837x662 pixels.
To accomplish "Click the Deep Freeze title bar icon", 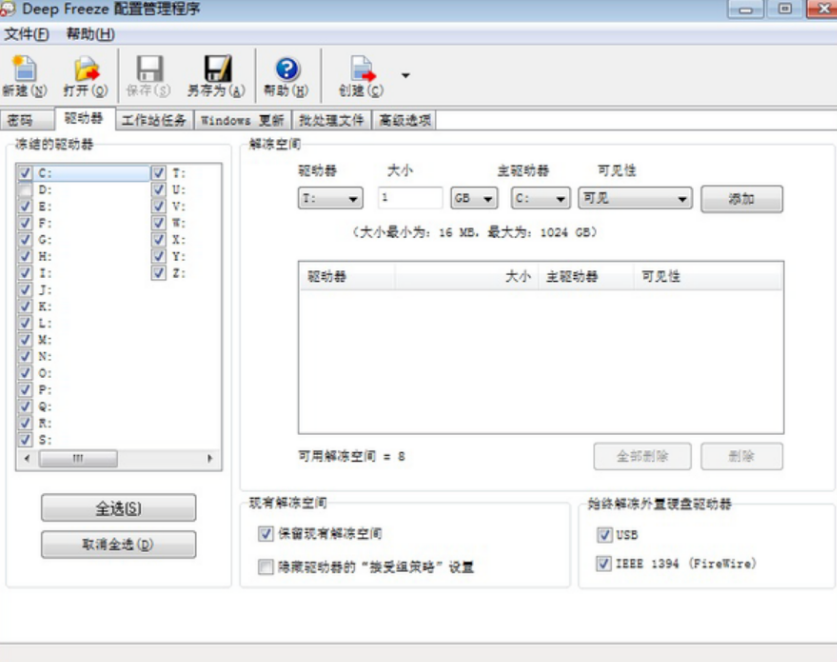I will (x=7, y=9).
